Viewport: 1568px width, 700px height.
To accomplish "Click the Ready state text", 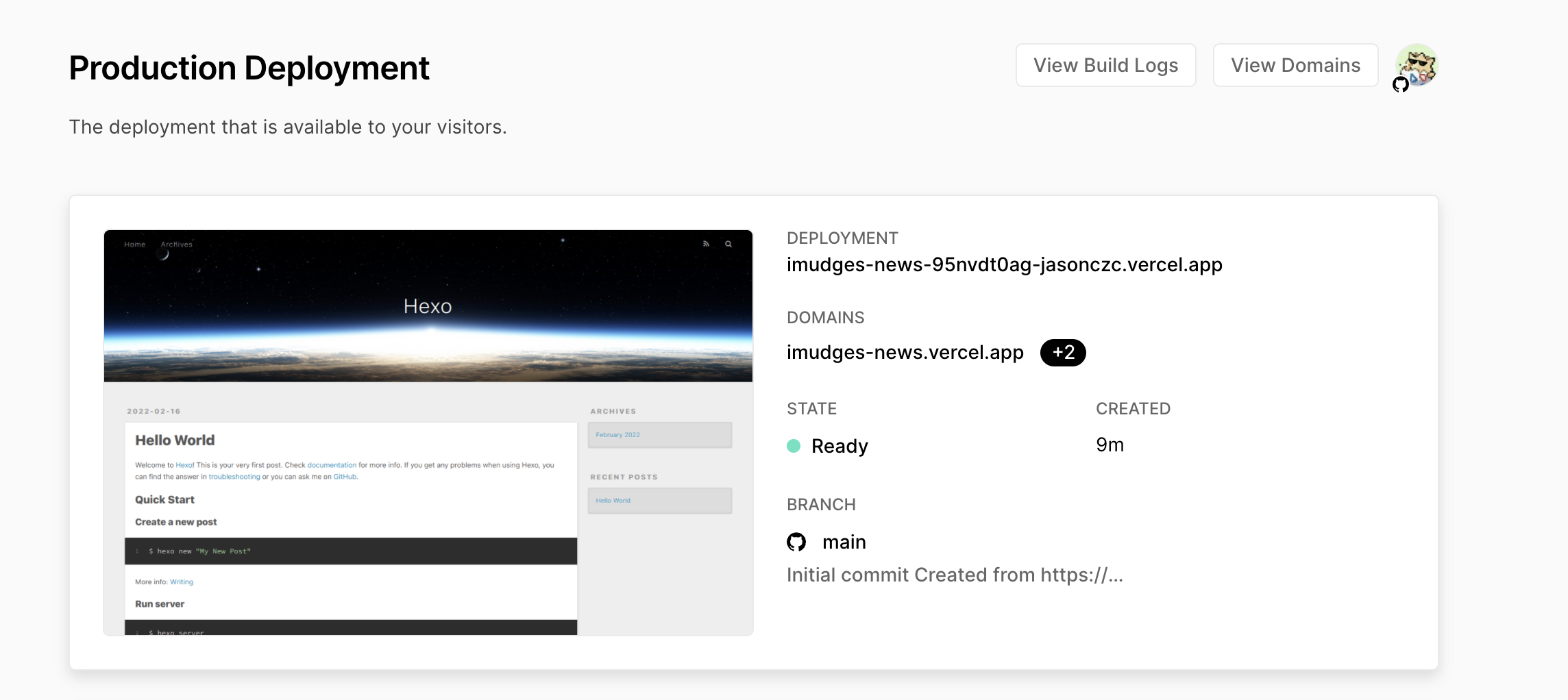I will 840,446.
